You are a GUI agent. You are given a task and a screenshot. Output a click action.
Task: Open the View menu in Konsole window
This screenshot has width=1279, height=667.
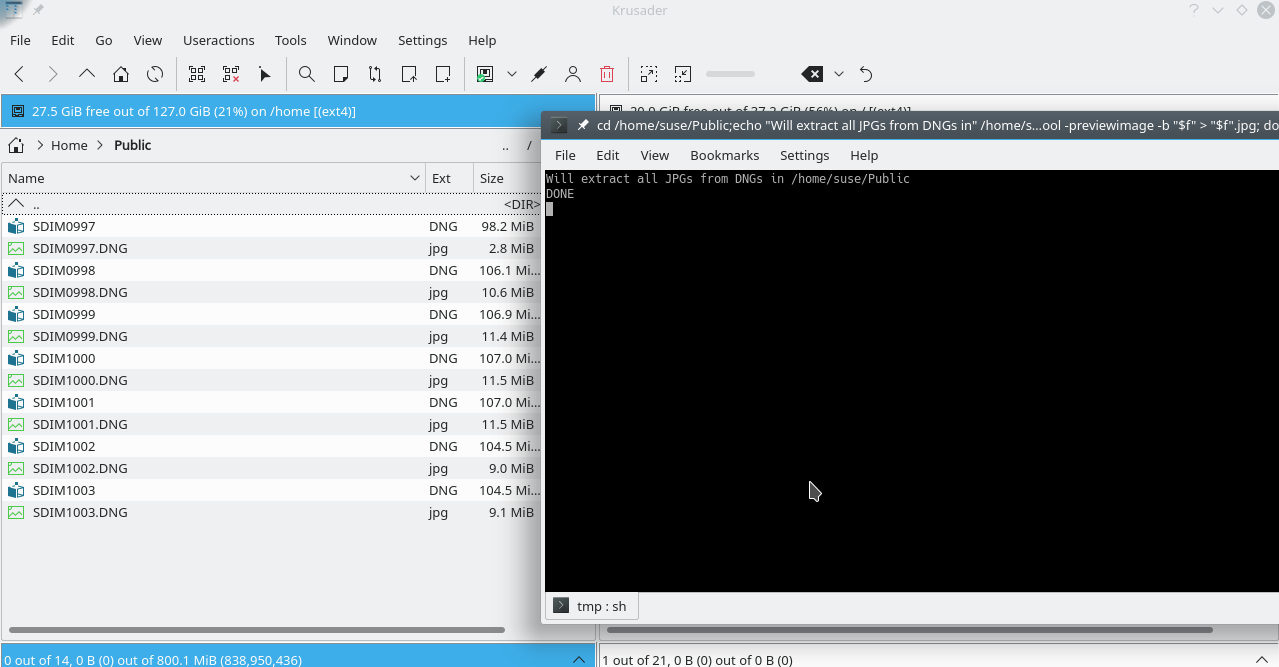[655, 155]
